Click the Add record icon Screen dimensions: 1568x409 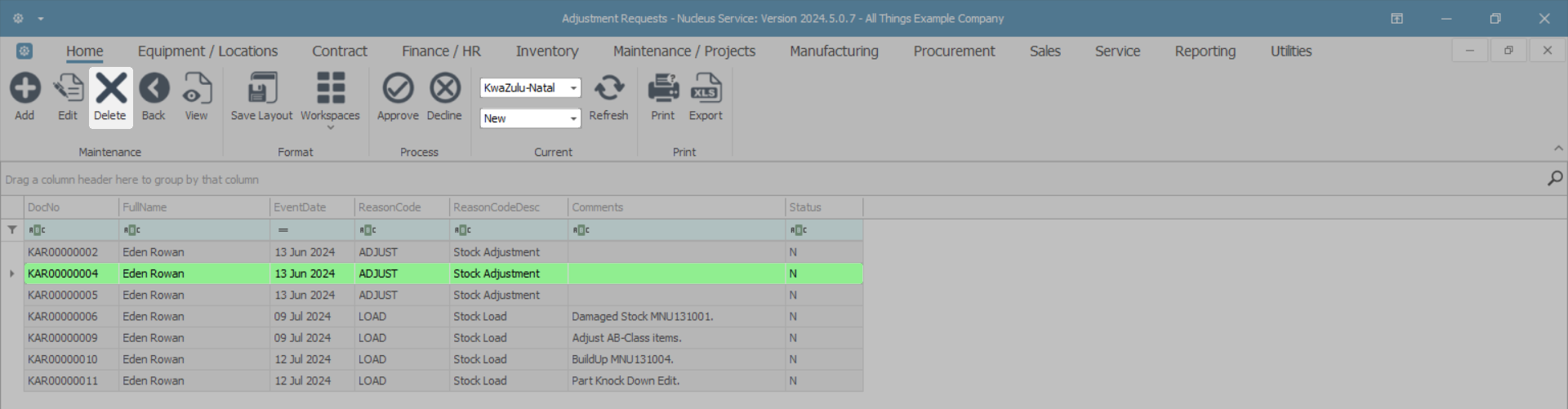(x=24, y=88)
